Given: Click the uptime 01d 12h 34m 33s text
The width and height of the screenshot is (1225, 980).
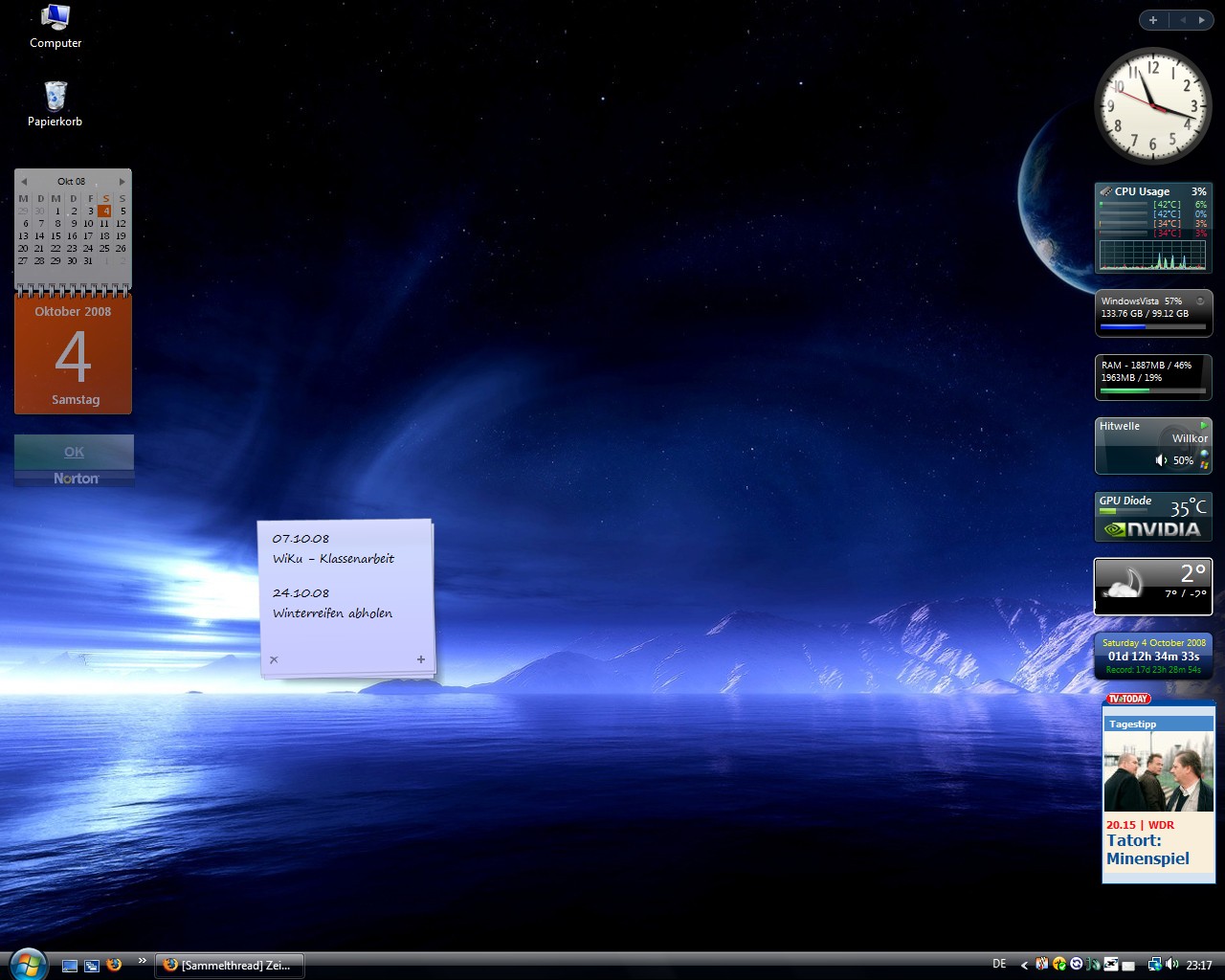Looking at the screenshot, I should pyautogui.click(x=1153, y=657).
